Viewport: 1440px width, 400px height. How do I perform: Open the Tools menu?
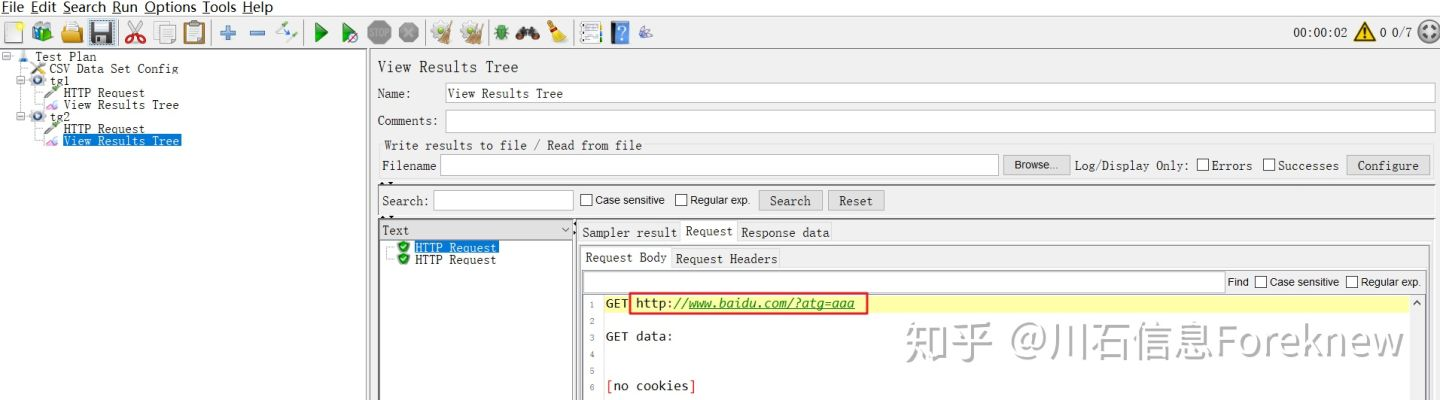220,7
